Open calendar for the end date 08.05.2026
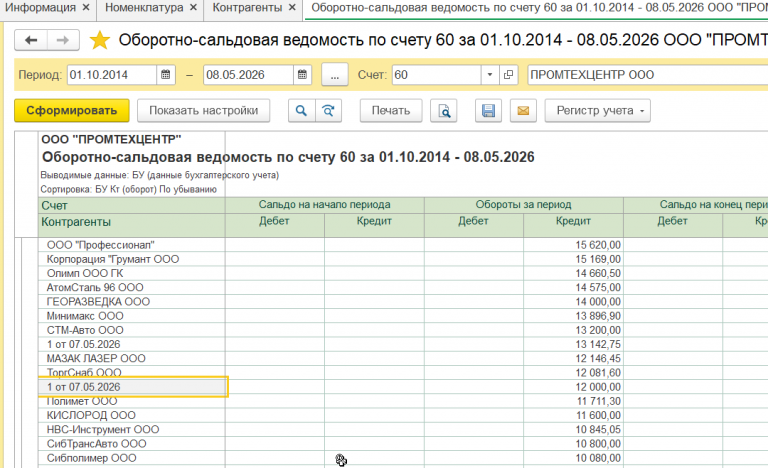Screen dimensions: 768x468 point(302,75)
